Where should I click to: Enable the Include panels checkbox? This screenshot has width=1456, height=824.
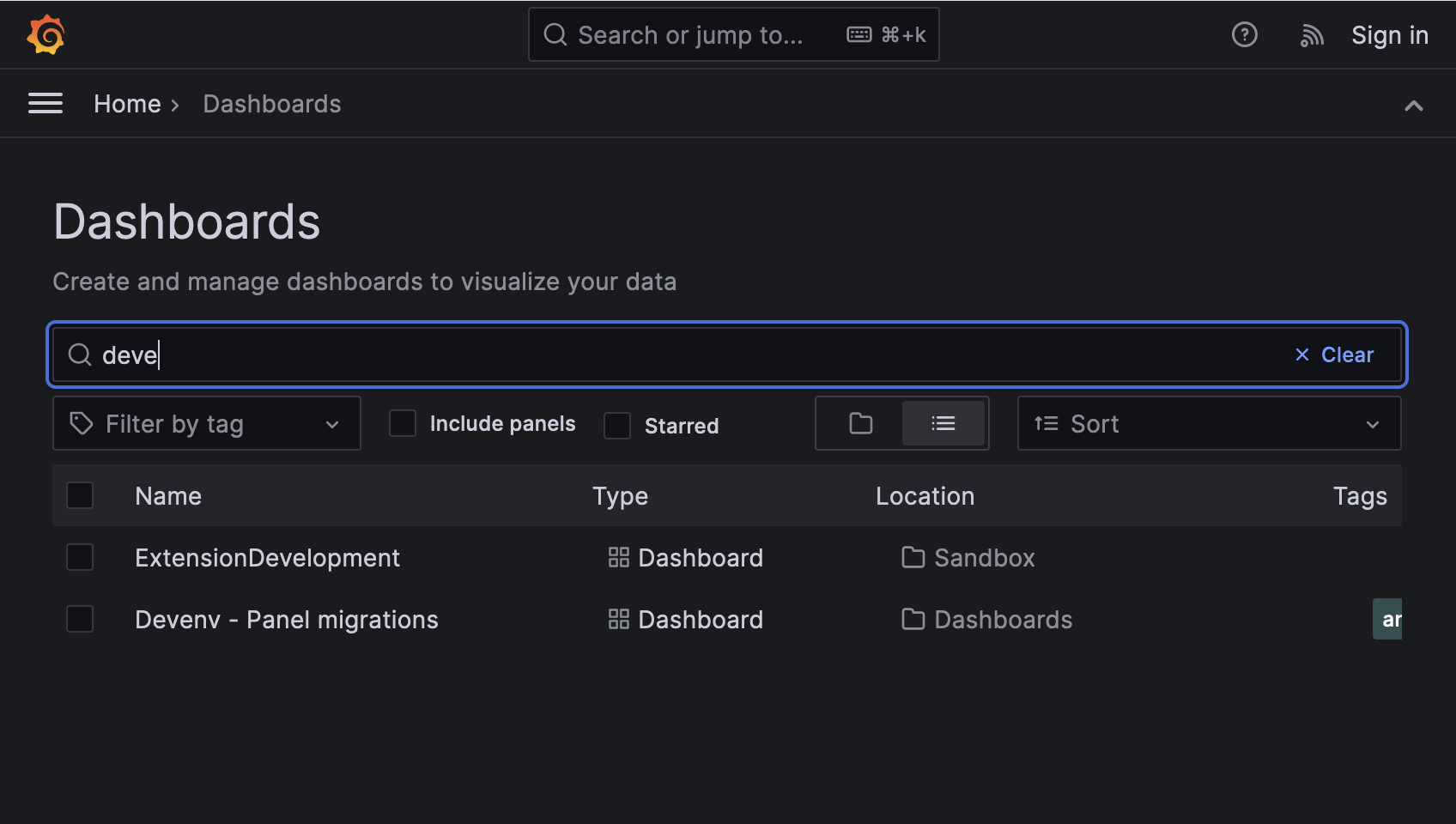tap(403, 423)
